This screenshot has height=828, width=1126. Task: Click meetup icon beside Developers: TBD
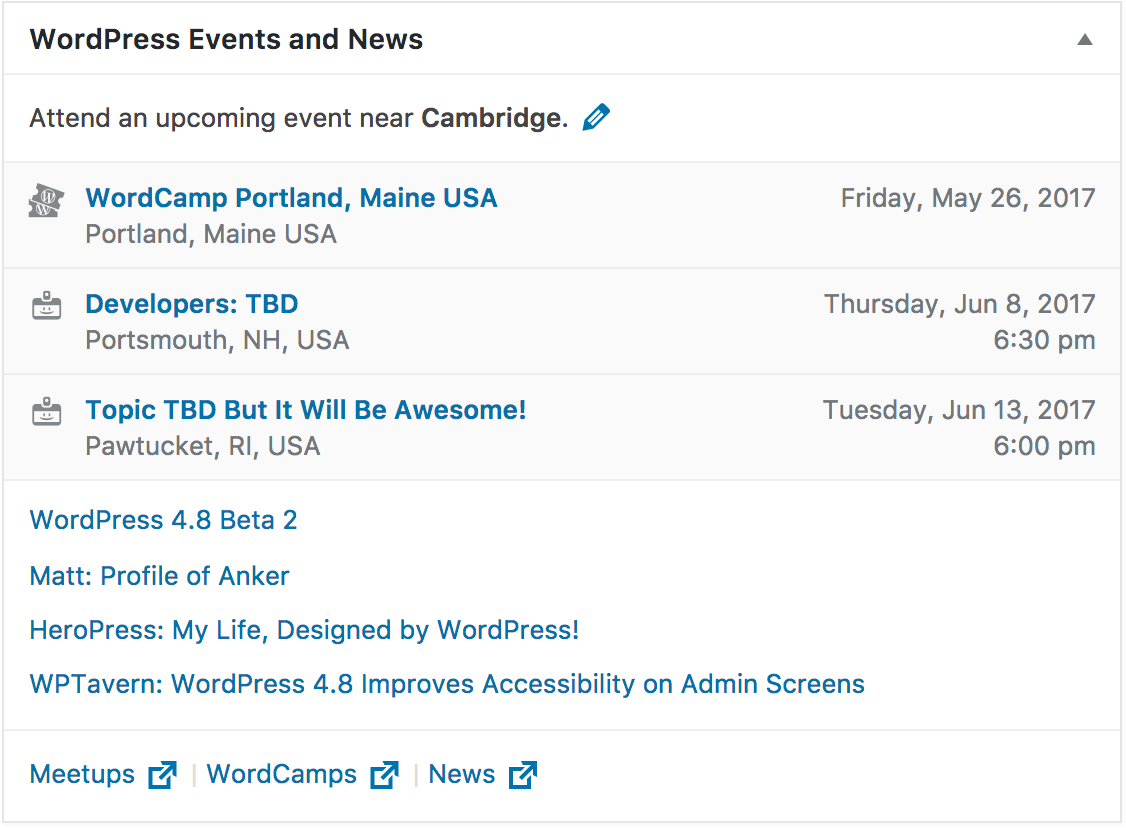click(x=46, y=306)
